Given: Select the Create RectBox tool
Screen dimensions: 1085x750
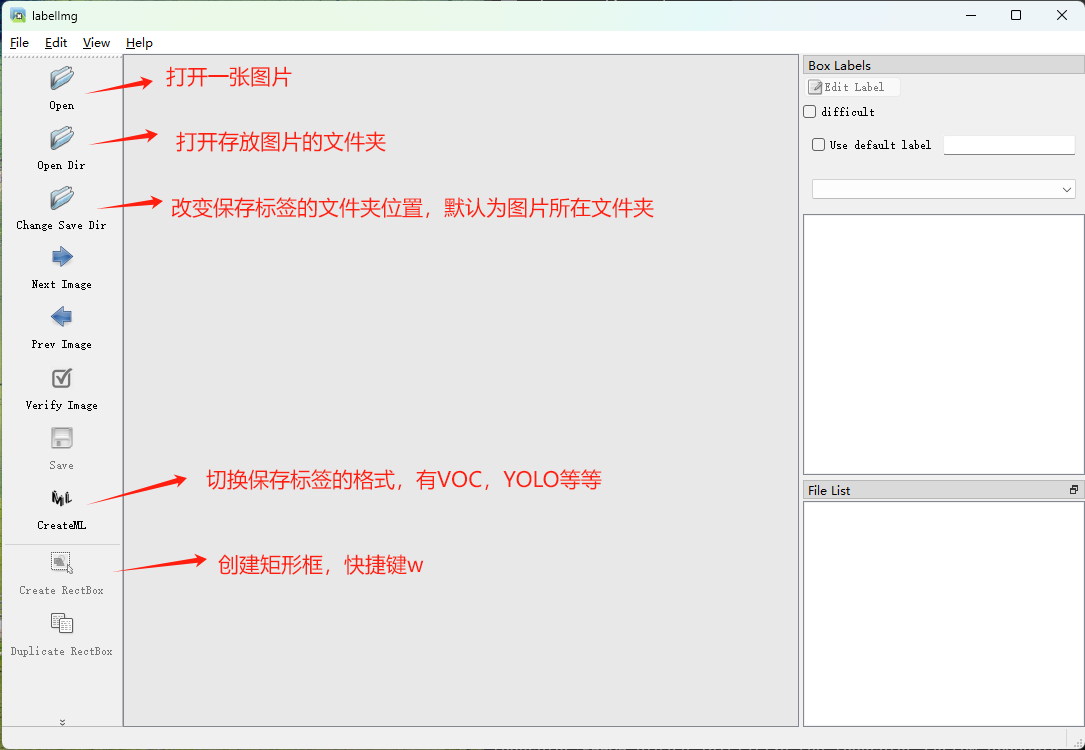Looking at the screenshot, I should point(61,564).
